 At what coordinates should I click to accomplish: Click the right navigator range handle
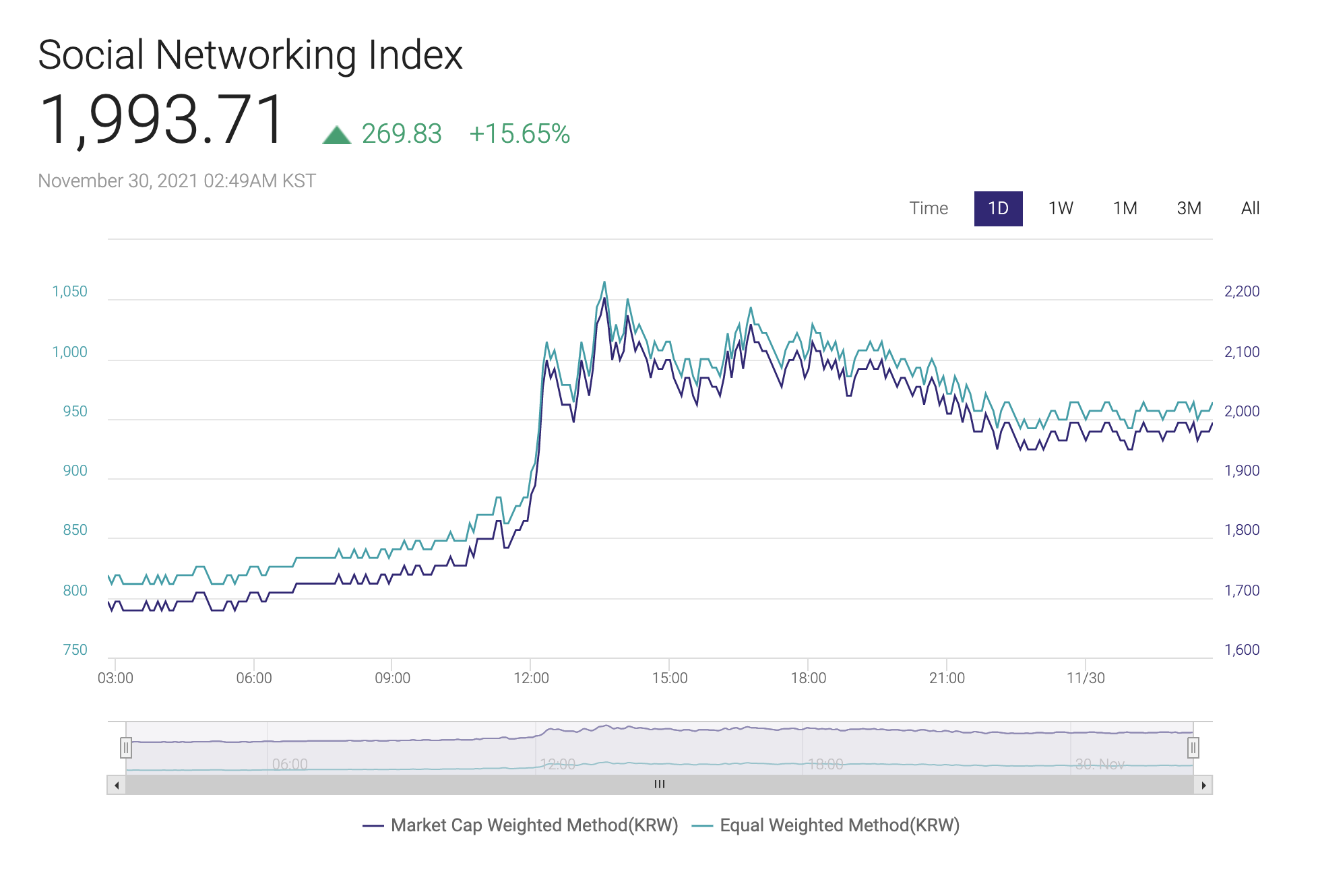(x=1193, y=748)
